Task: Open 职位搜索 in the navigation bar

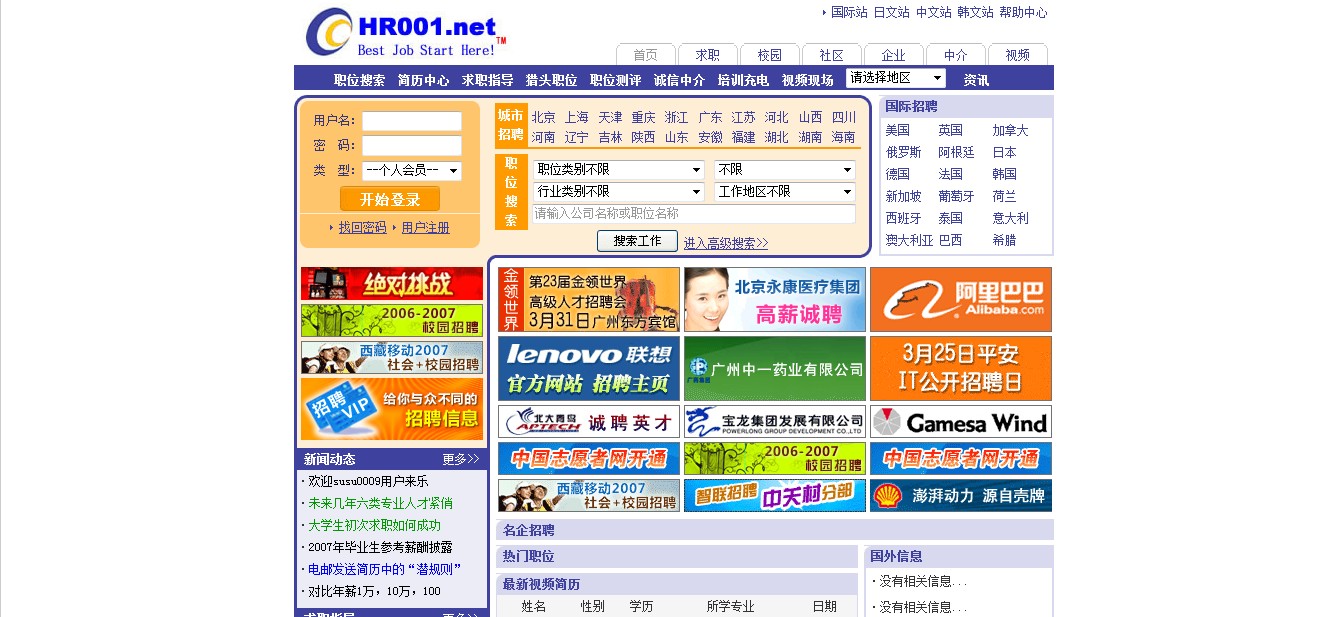Action: [x=360, y=80]
